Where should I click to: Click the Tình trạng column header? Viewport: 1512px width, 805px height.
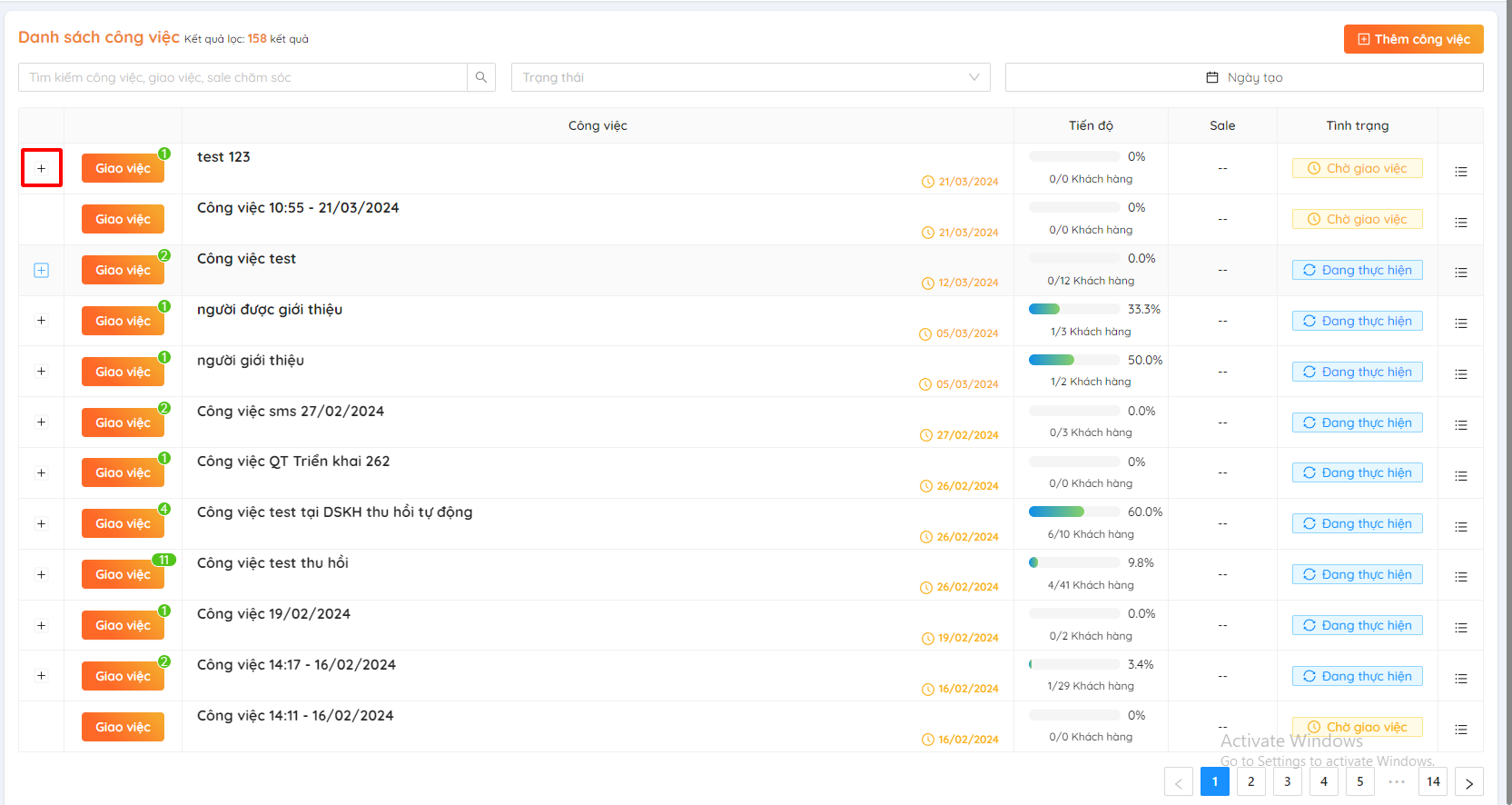(x=1358, y=125)
